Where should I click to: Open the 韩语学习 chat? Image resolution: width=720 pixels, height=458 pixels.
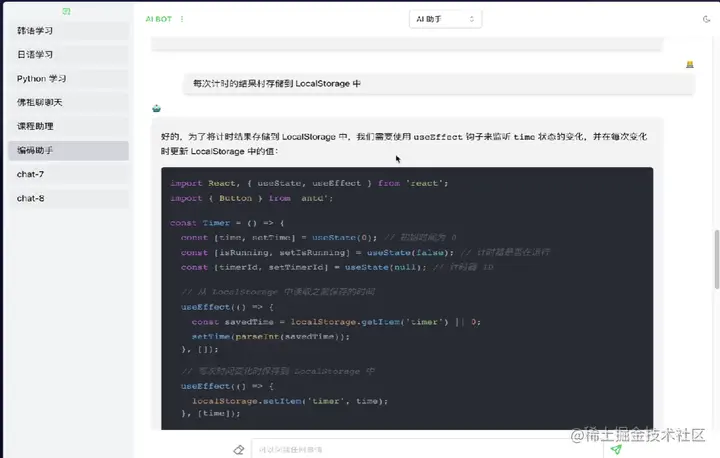(x=68, y=31)
